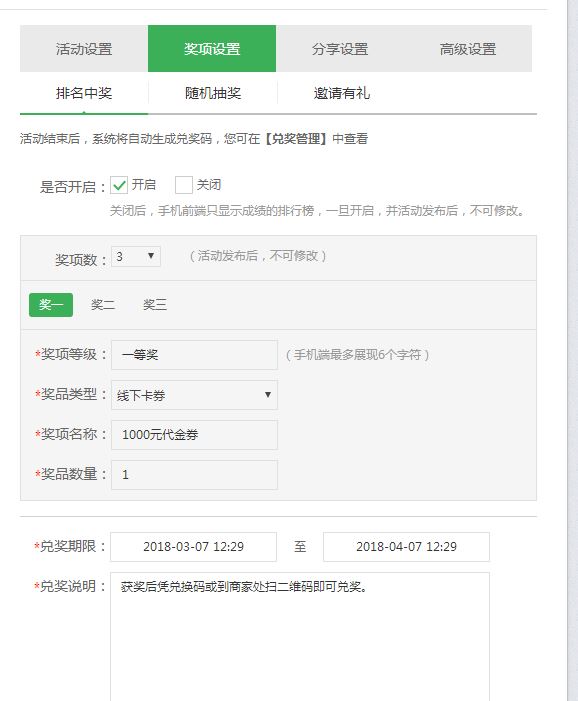Click the 奖项名称 field 1000元代金券
Viewport: 578px width, 701px height.
point(194,435)
